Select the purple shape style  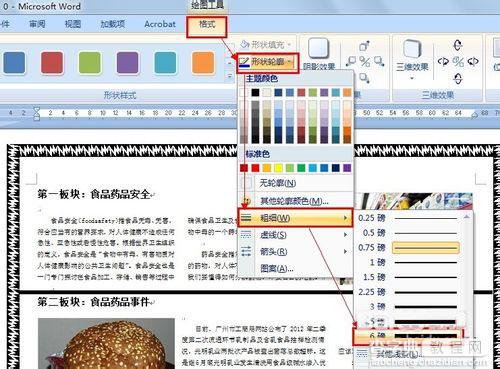tap(127, 62)
